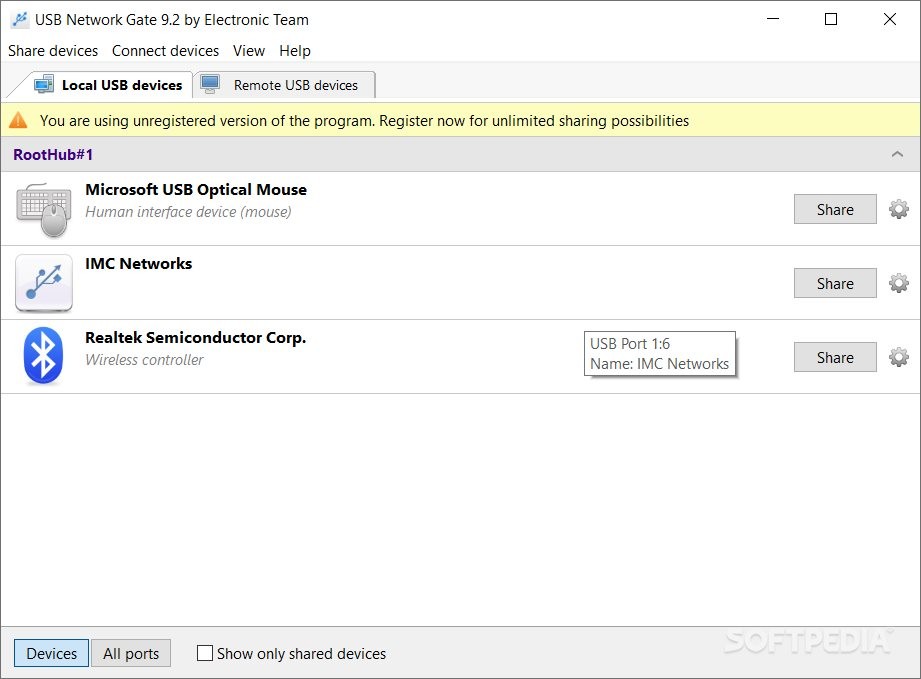This screenshot has height=679, width=921.
Task: Click the IMC Networks USB device icon
Action: 43,283
